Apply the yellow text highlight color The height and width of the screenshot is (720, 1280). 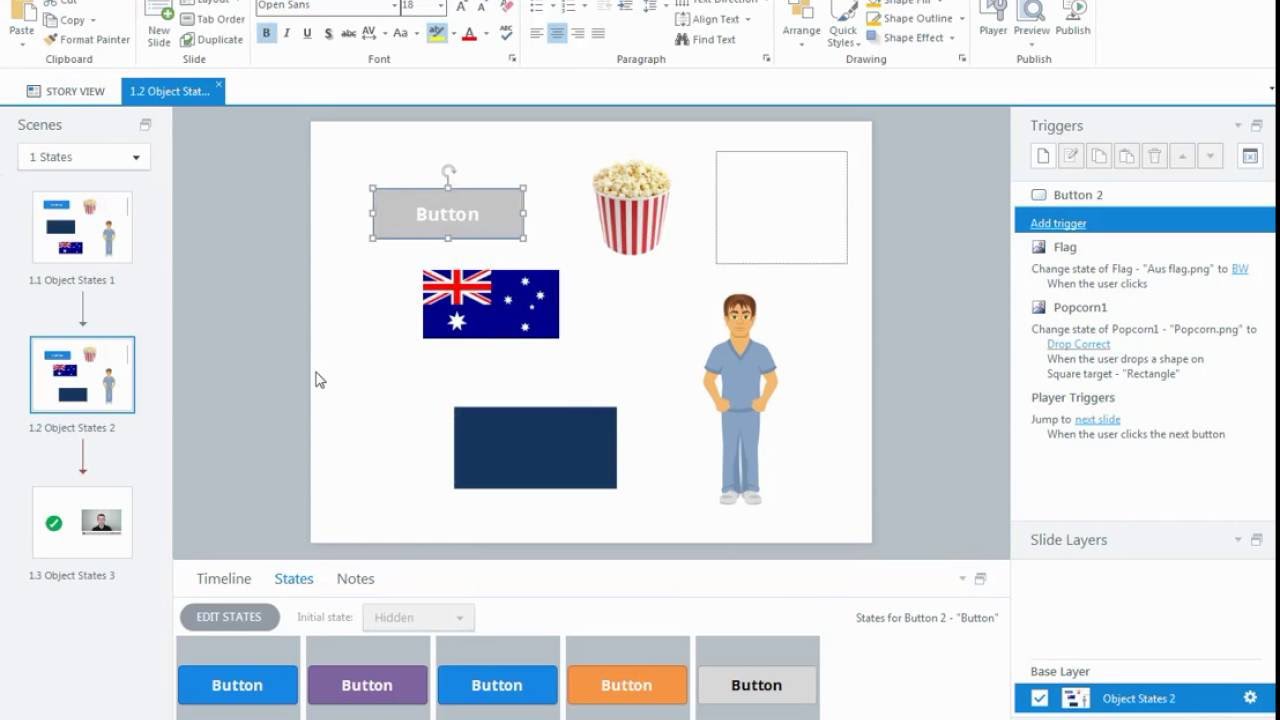point(436,33)
